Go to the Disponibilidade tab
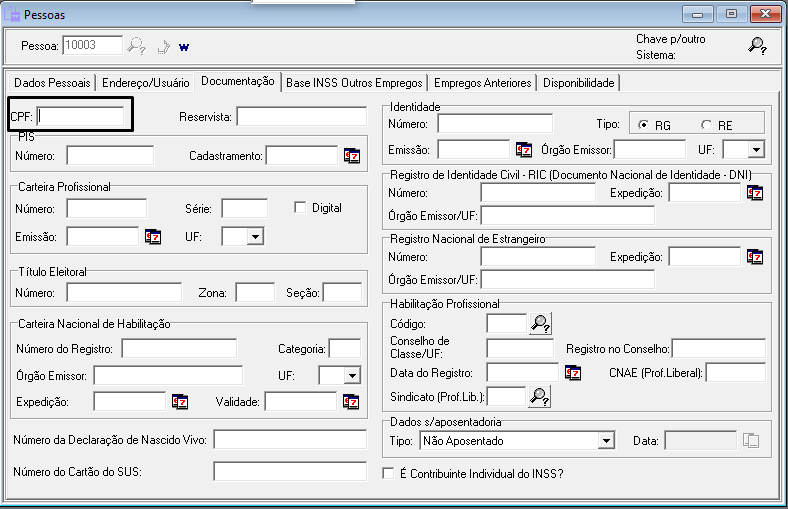The image size is (788, 509). point(580,82)
